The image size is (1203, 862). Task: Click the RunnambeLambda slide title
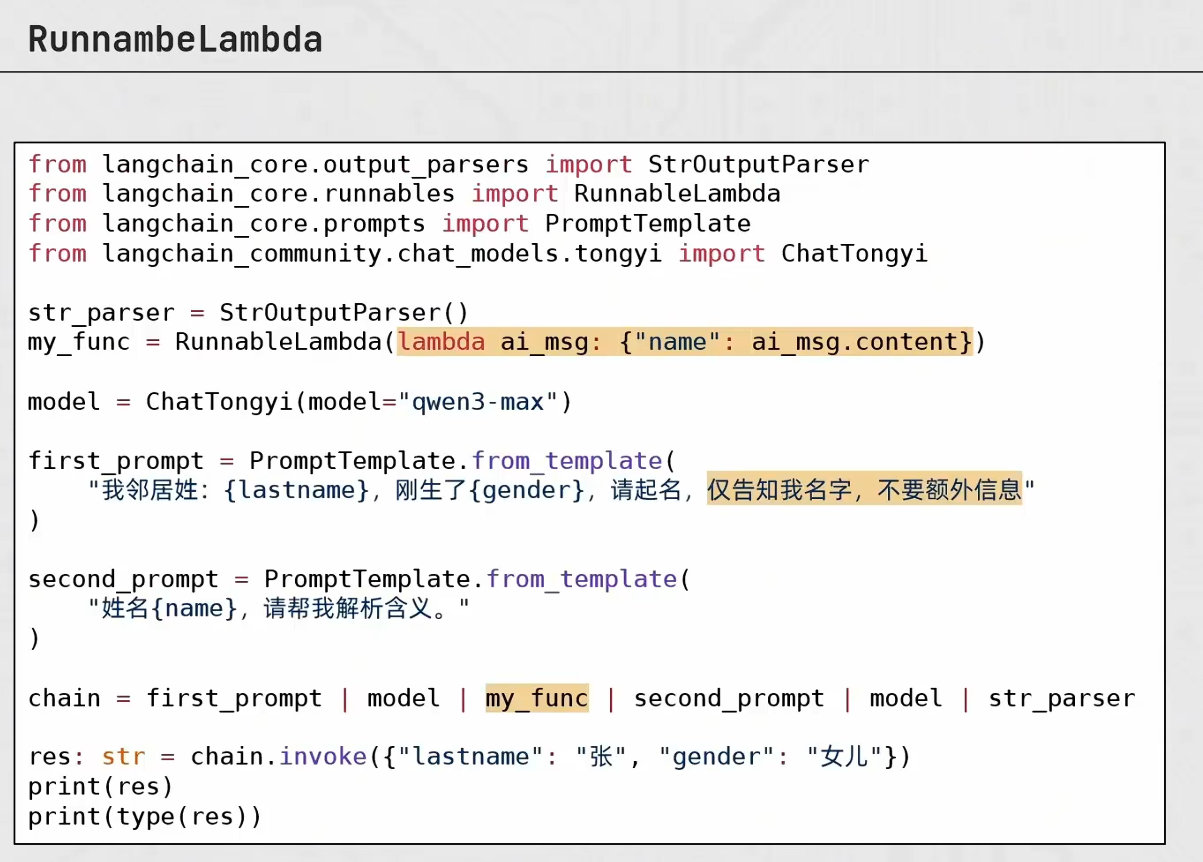pos(175,40)
